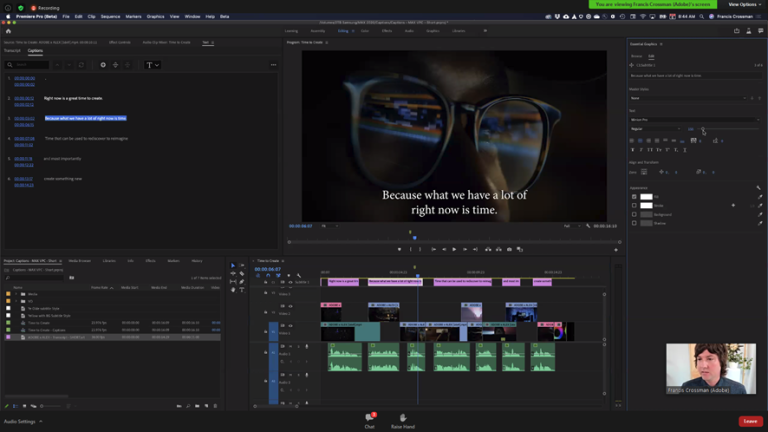Enable the Stroke checkbox in Appearance
Viewport: 768px width, 432px height.
pos(634,206)
